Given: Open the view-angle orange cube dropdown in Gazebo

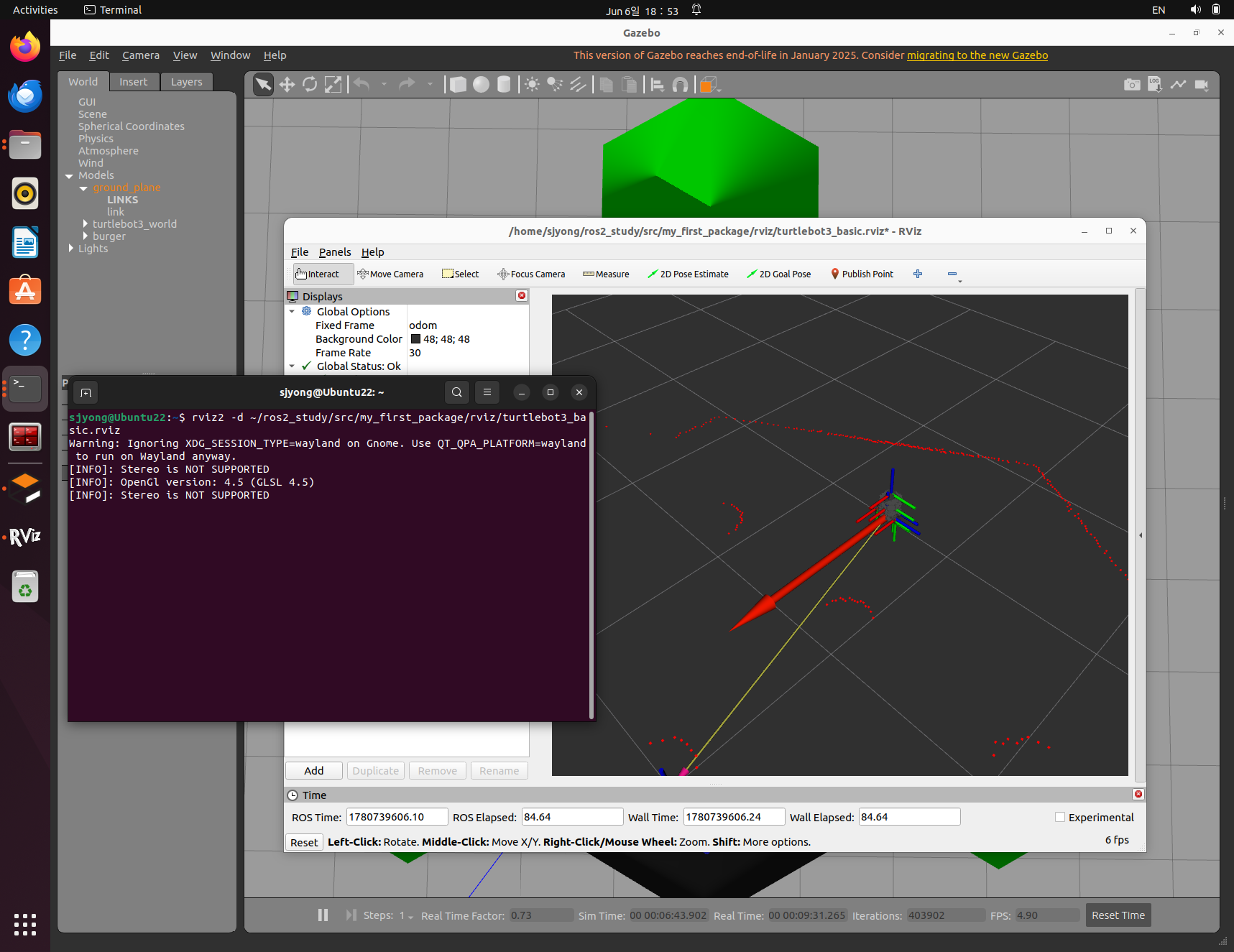Looking at the screenshot, I should [709, 85].
